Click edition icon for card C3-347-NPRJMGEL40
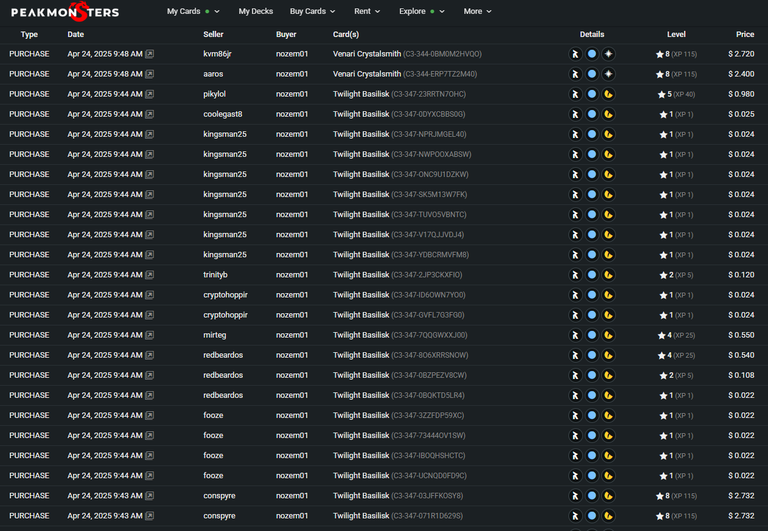 coord(576,134)
